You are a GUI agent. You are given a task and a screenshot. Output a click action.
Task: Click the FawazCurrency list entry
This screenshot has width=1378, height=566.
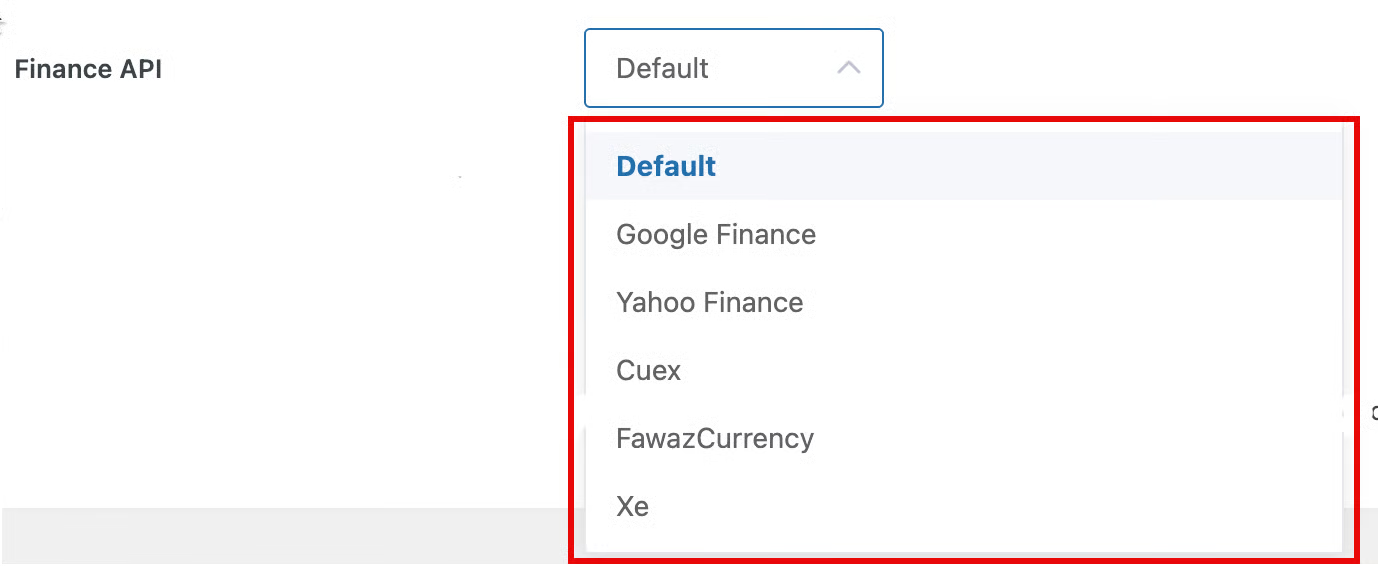point(715,439)
